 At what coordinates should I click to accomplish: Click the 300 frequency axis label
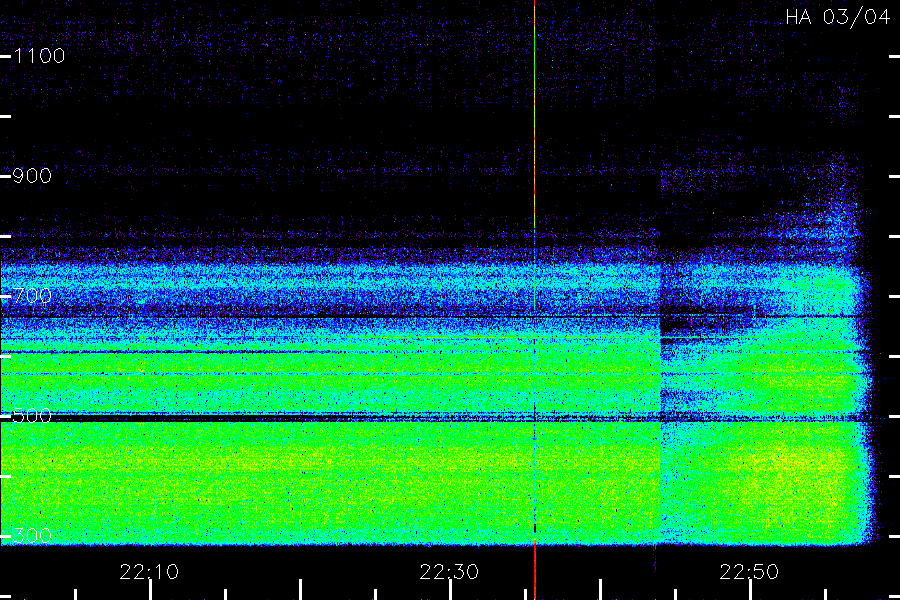[x=32, y=536]
